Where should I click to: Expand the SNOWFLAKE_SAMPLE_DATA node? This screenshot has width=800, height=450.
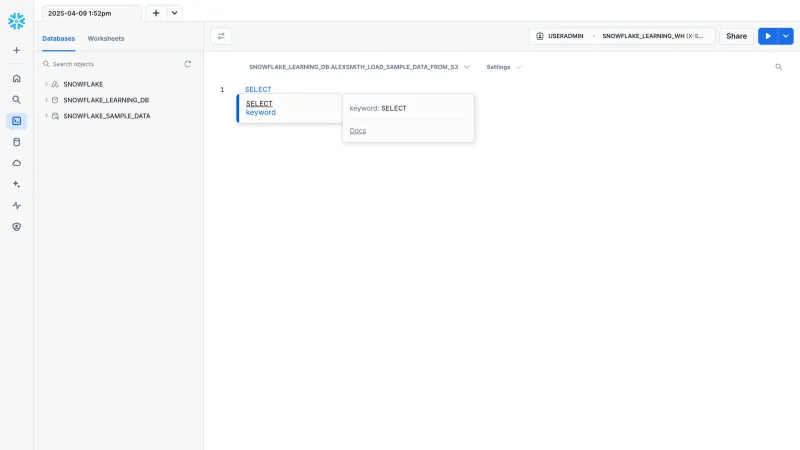coord(46,116)
